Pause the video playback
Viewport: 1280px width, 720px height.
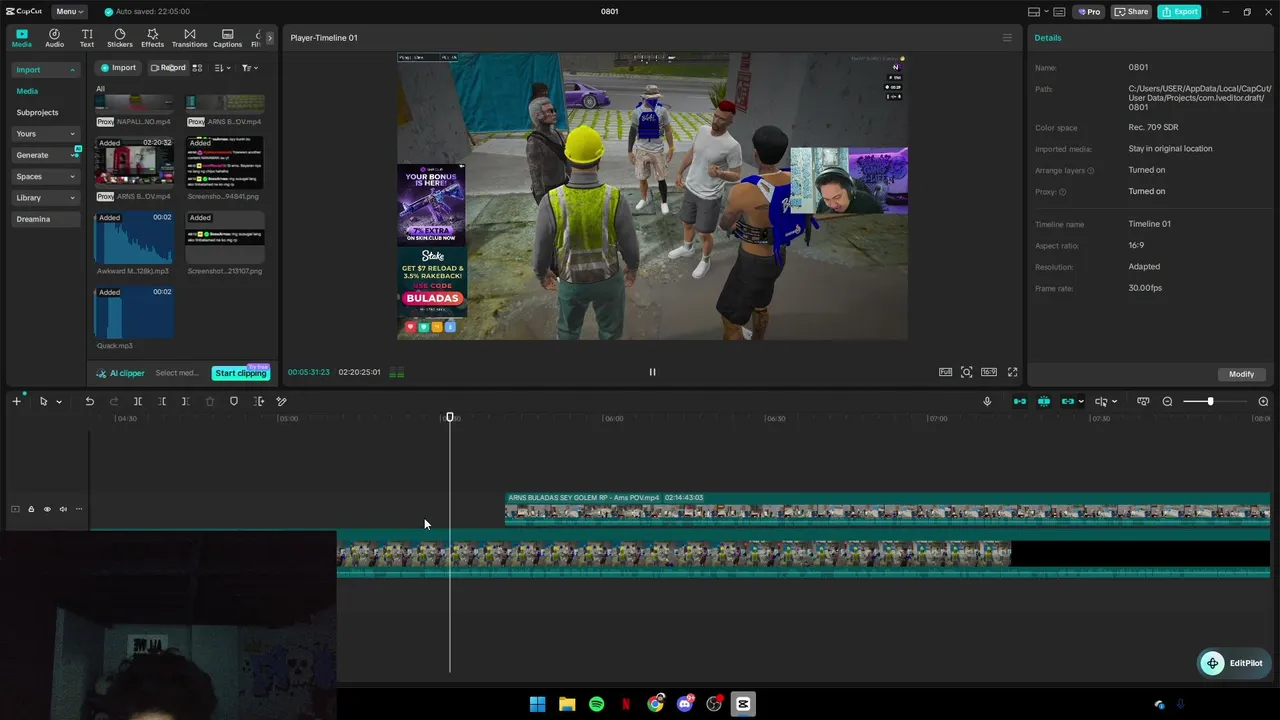652,372
